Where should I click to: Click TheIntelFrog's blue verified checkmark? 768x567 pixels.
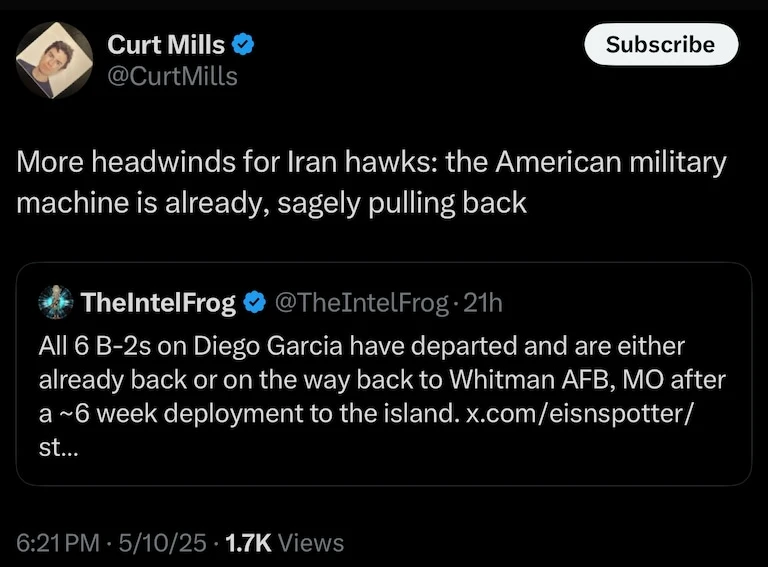(254, 302)
